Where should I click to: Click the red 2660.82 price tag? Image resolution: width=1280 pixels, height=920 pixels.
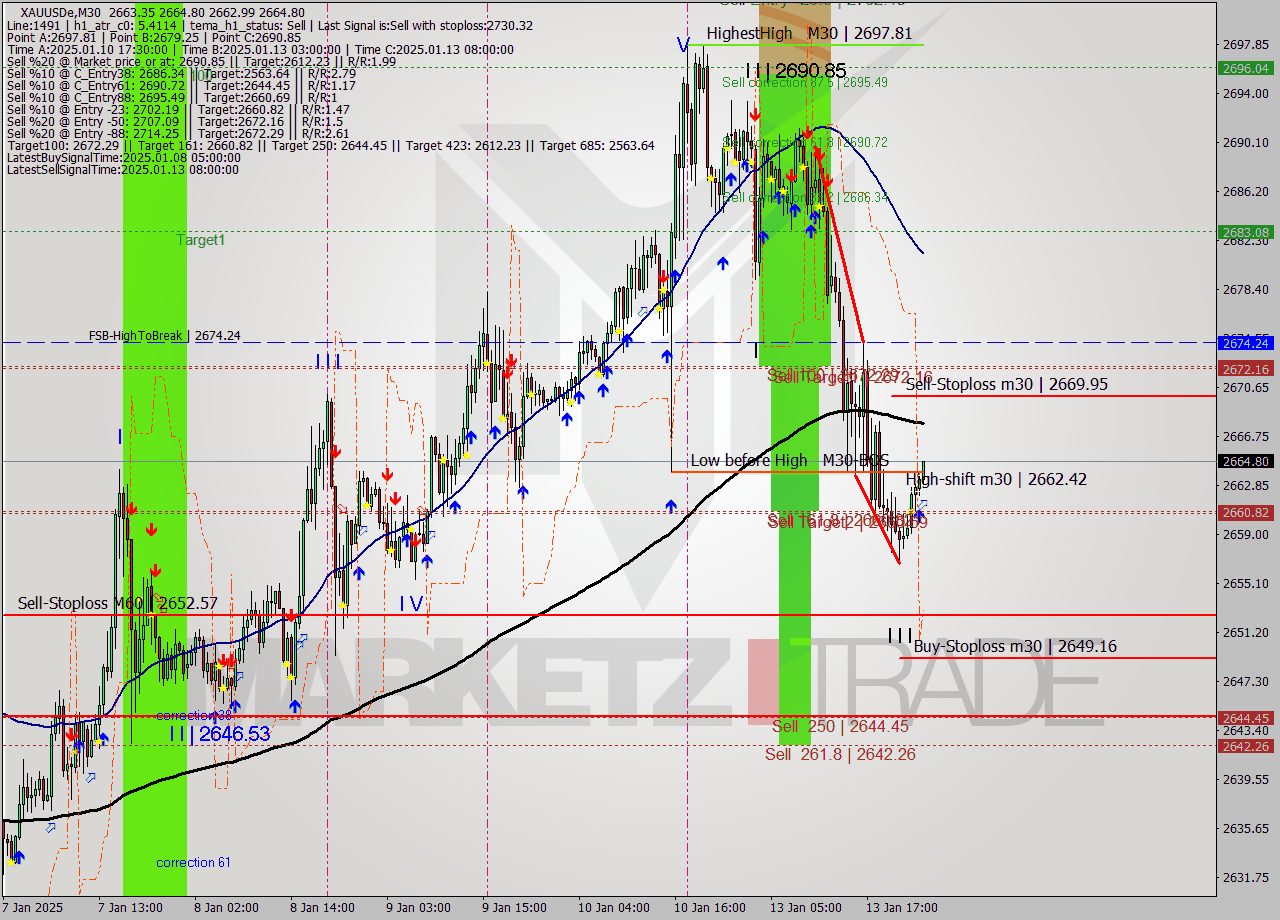coord(1246,512)
